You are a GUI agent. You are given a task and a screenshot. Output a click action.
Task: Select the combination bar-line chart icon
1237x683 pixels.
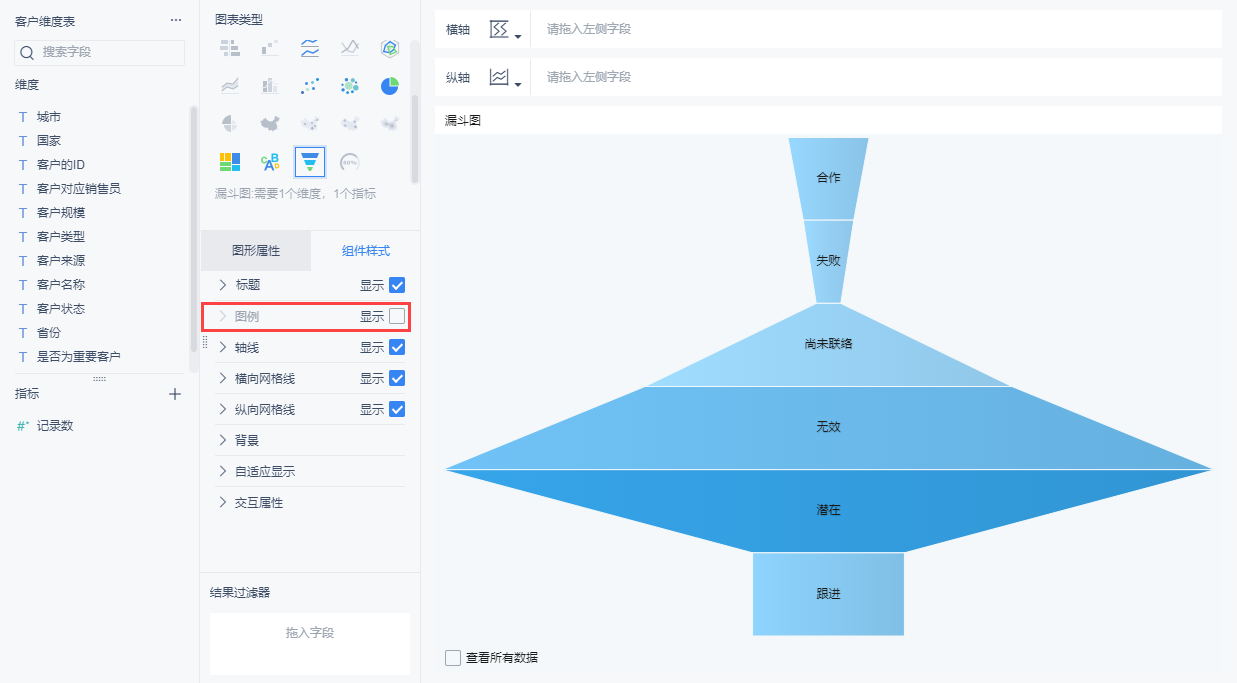tap(270, 86)
